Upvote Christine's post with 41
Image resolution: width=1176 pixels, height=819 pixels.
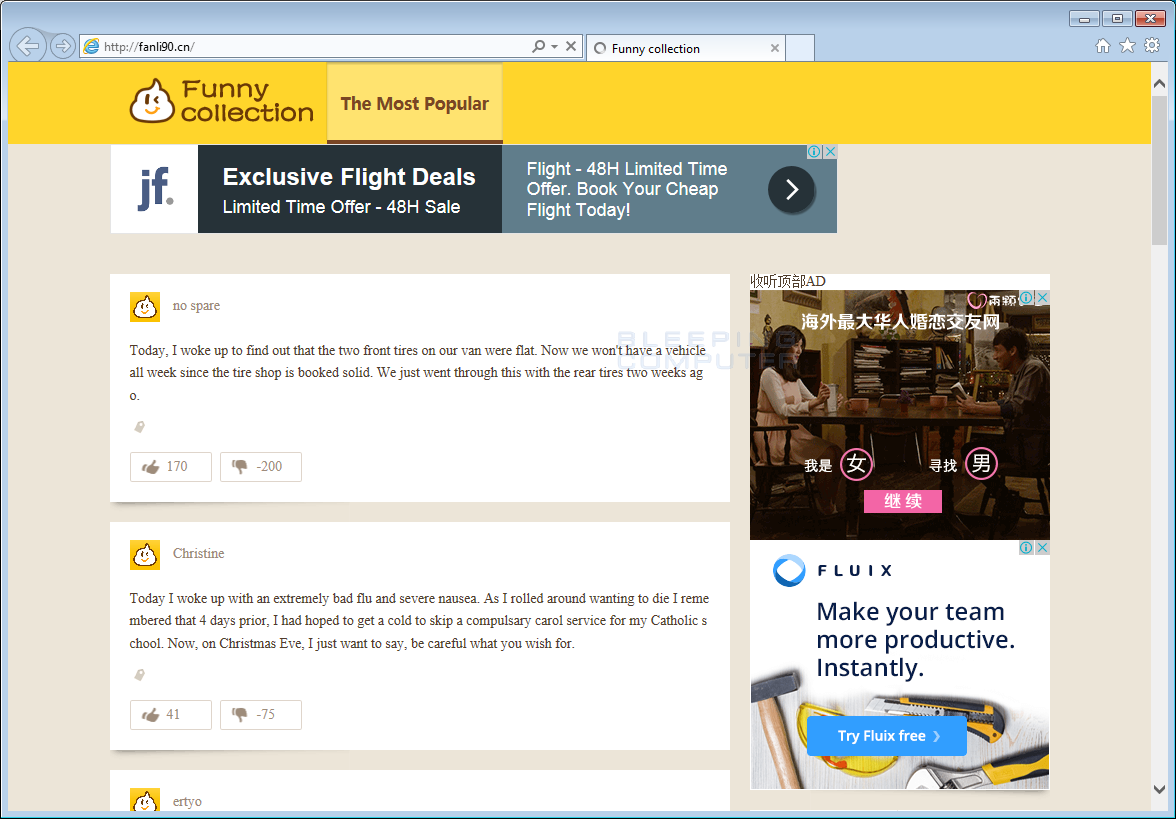tap(171, 715)
